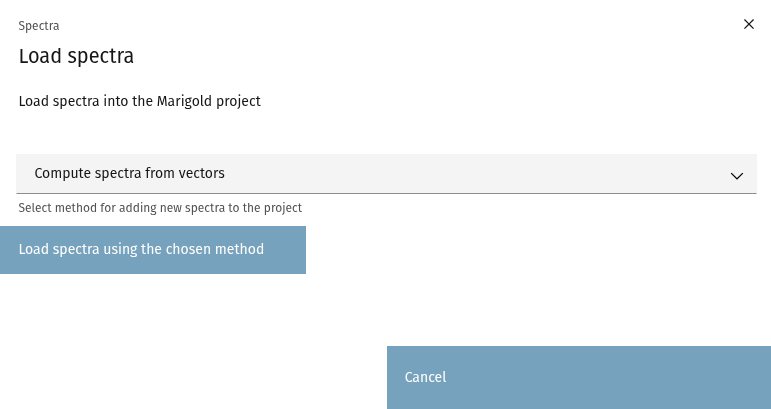Click the Spectra label at top
The width and height of the screenshot is (771, 409).
pos(39,25)
